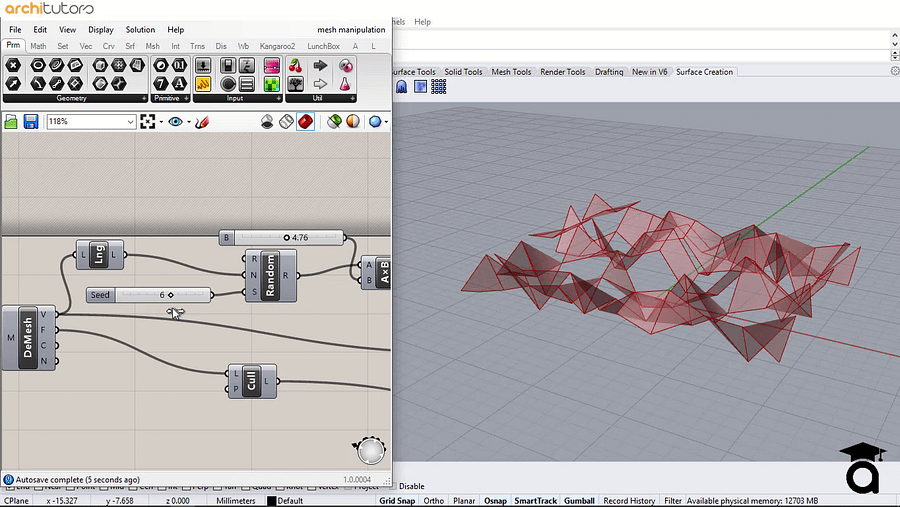Open the Zoom Extents dropdown arrow
900x507 pixels.
[x=161, y=122]
